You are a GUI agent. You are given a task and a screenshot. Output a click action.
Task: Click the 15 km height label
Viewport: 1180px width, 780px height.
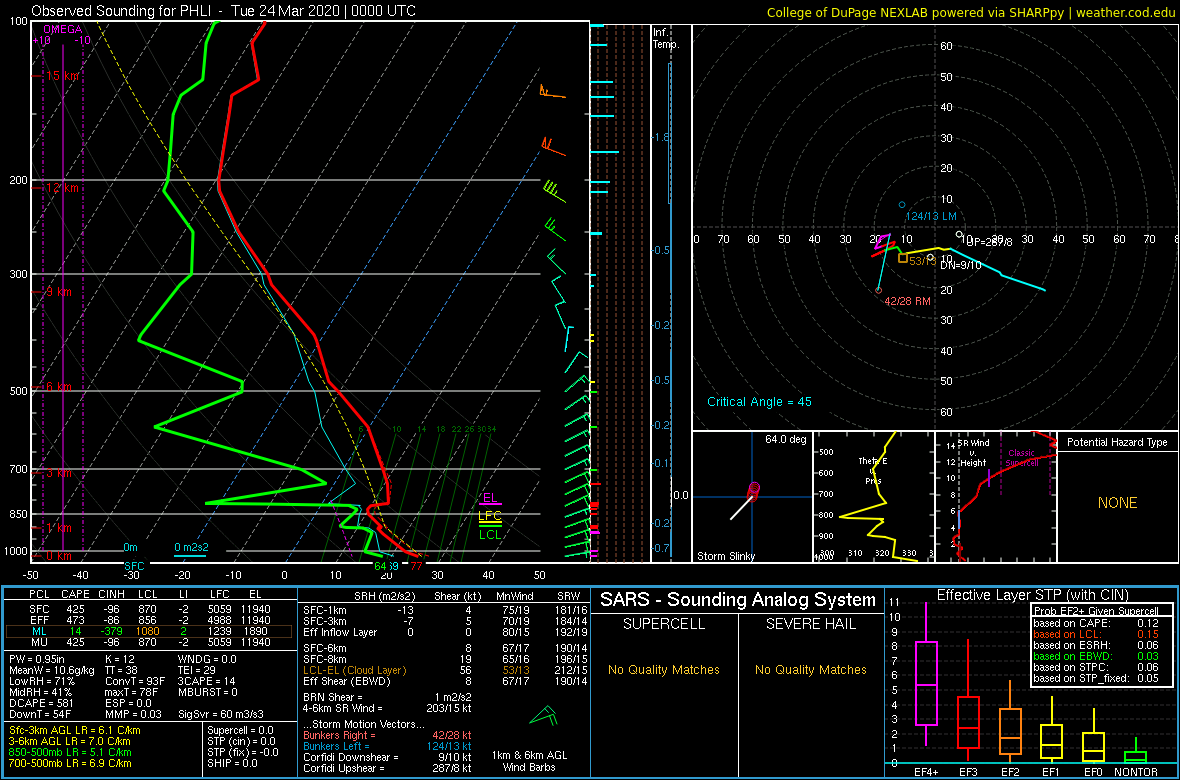(x=60, y=76)
